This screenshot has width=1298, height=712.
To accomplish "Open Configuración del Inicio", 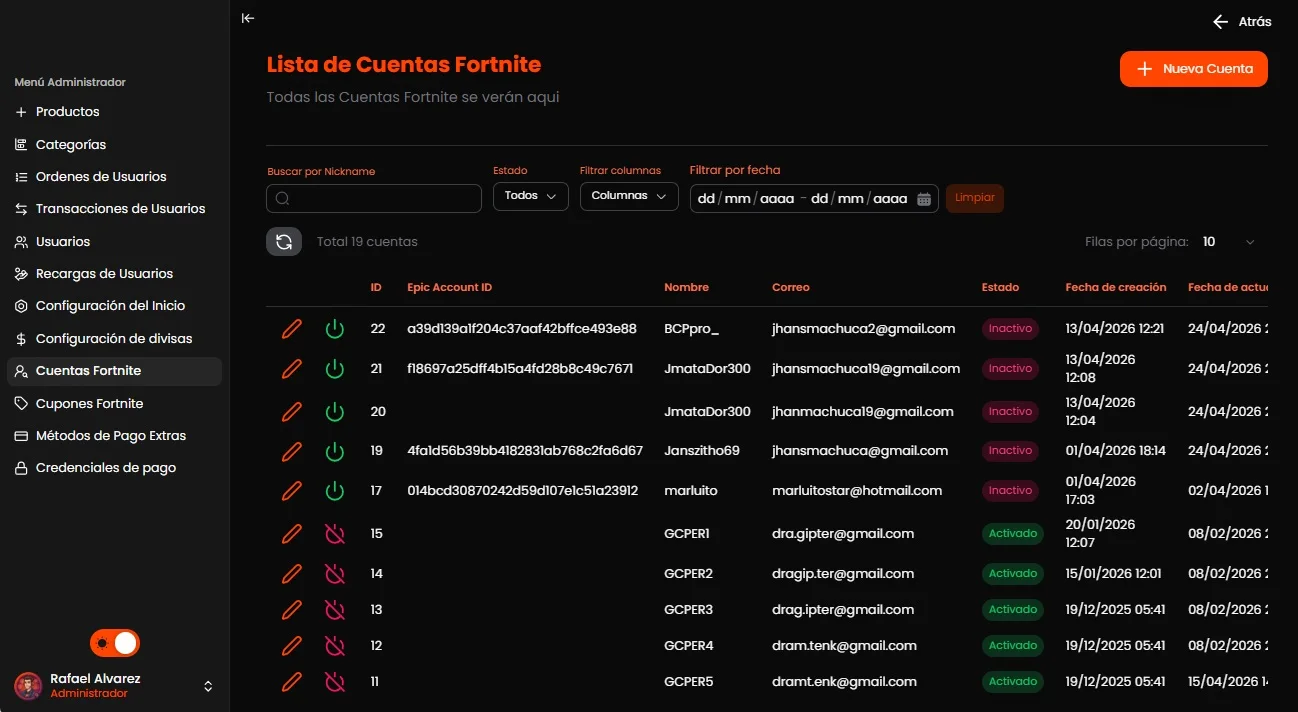I will pos(114,306).
